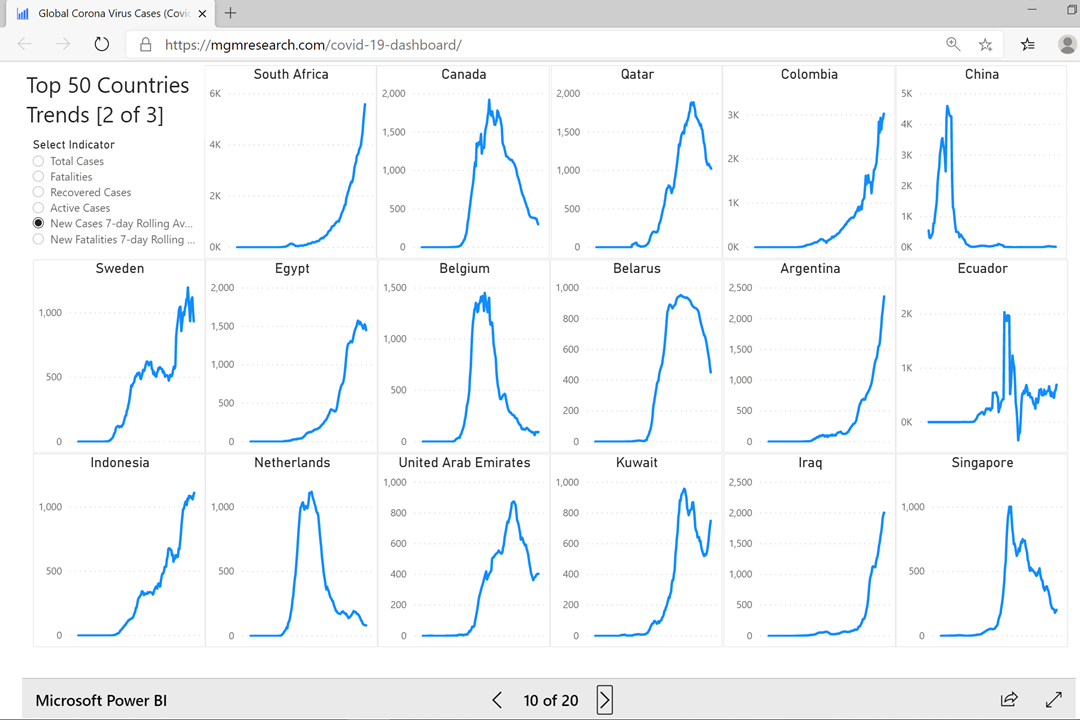This screenshot has width=1080, height=720.
Task: Share the Power BI report
Action: (1009, 699)
